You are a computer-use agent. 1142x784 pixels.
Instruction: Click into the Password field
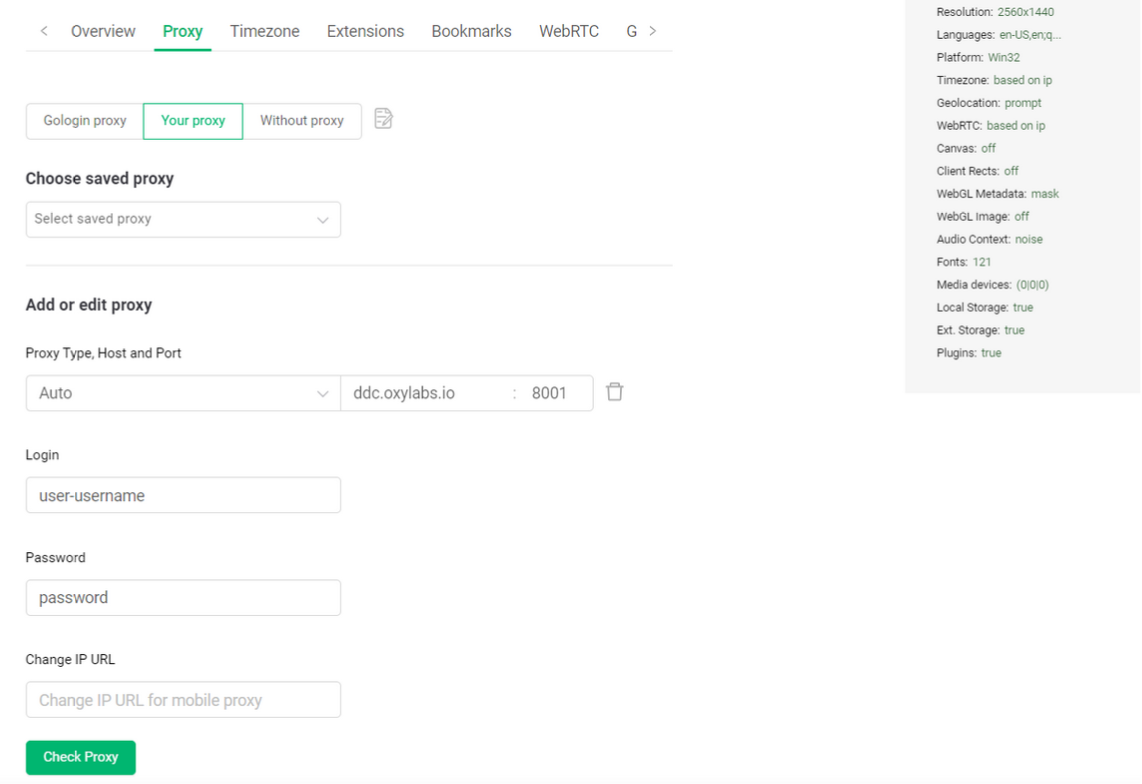coord(183,598)
